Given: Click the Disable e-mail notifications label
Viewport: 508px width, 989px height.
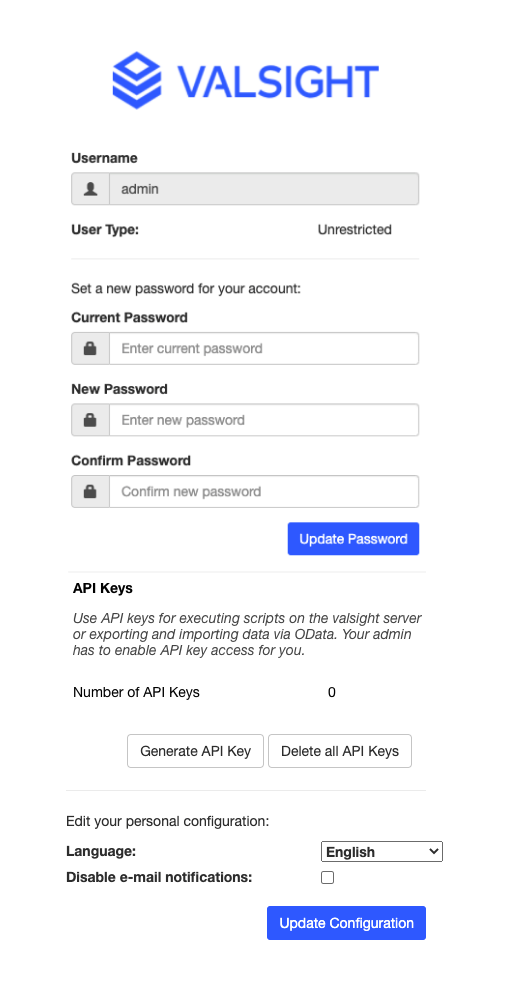Looking at the screenshot, I should 159,877.
